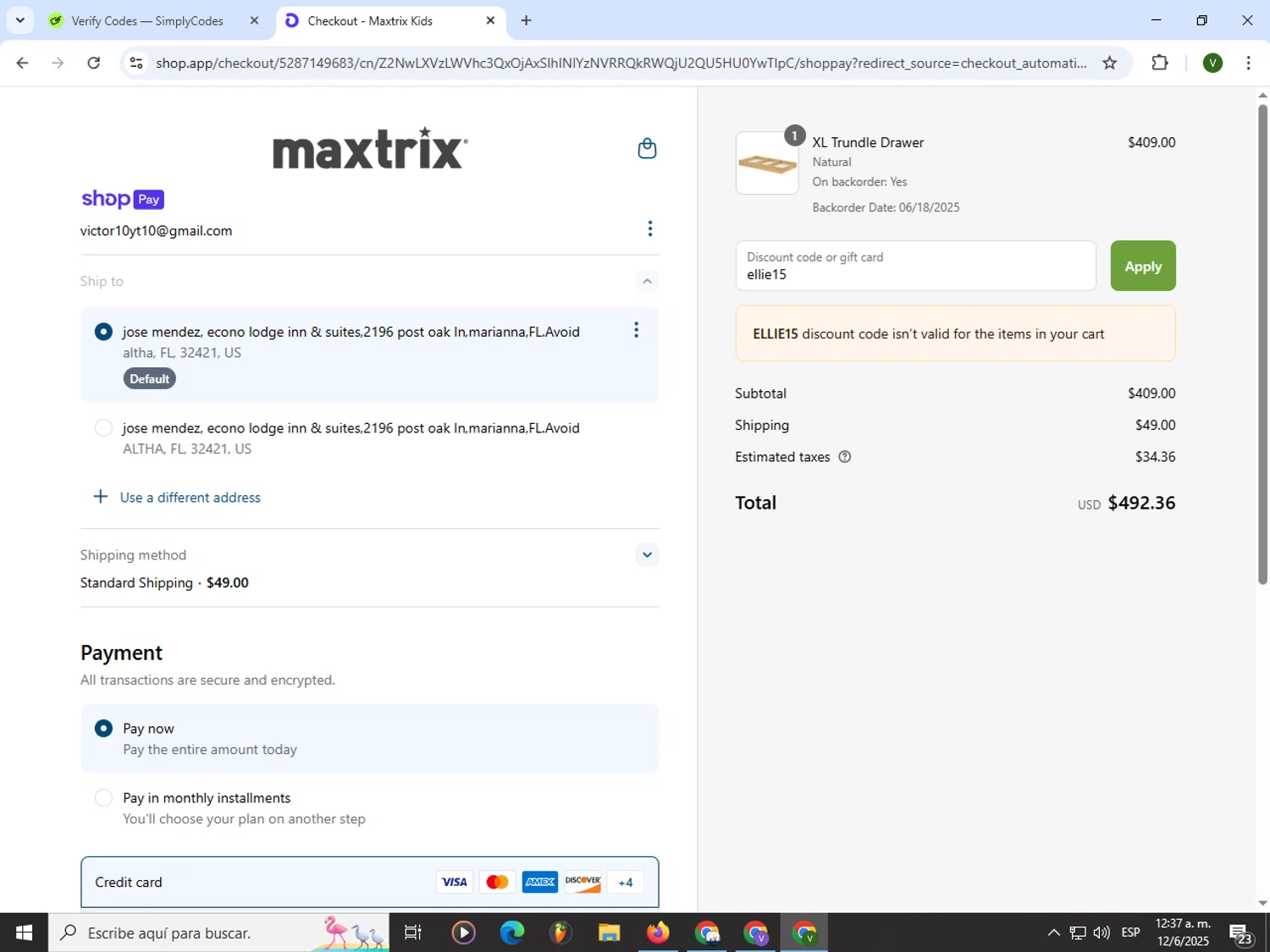This screenshot has width=1270, height=952.
Task: Click the Windows taskbar search box
Action: [x=218, y=933]
